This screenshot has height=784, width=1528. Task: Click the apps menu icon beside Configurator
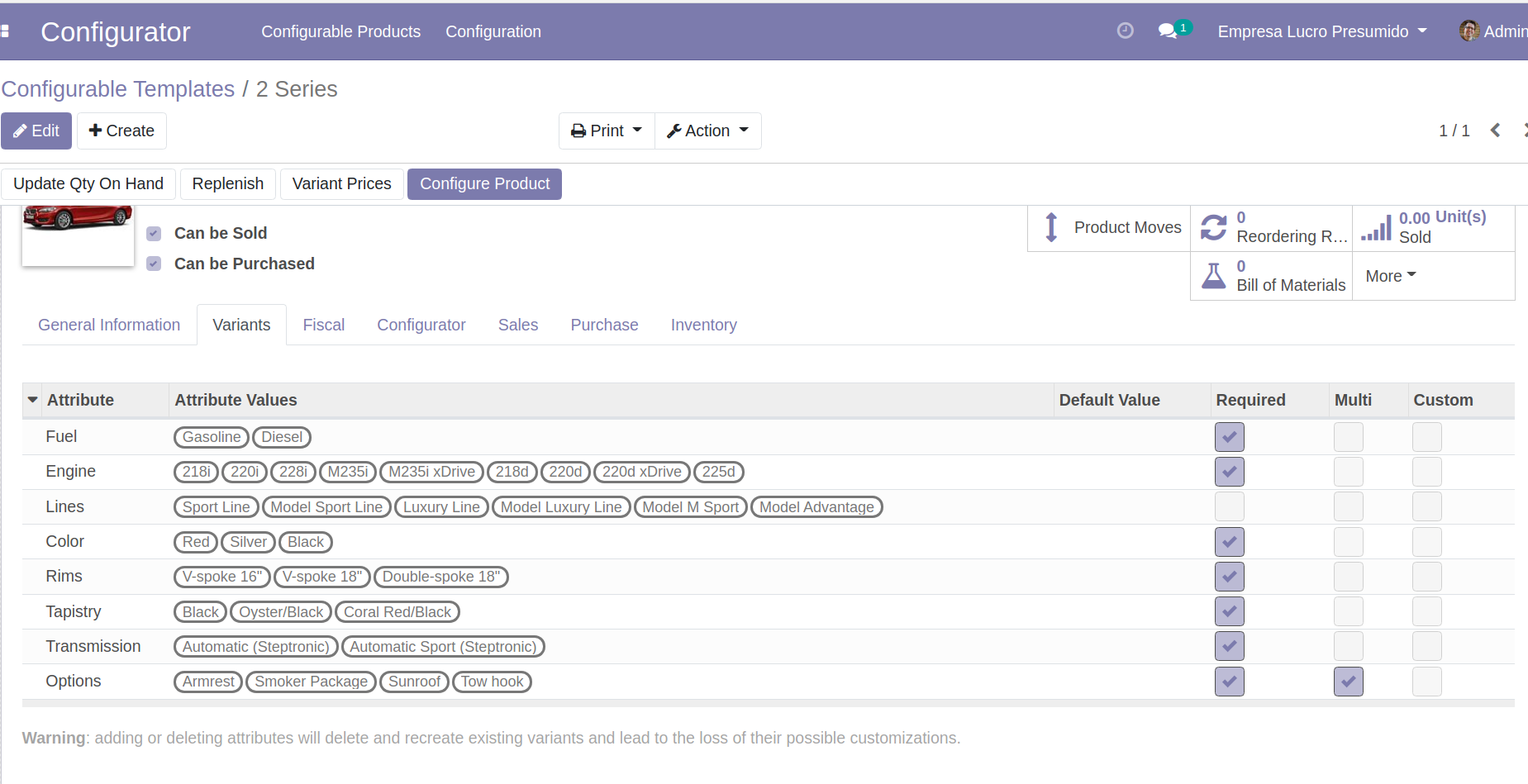coord(5,31)
